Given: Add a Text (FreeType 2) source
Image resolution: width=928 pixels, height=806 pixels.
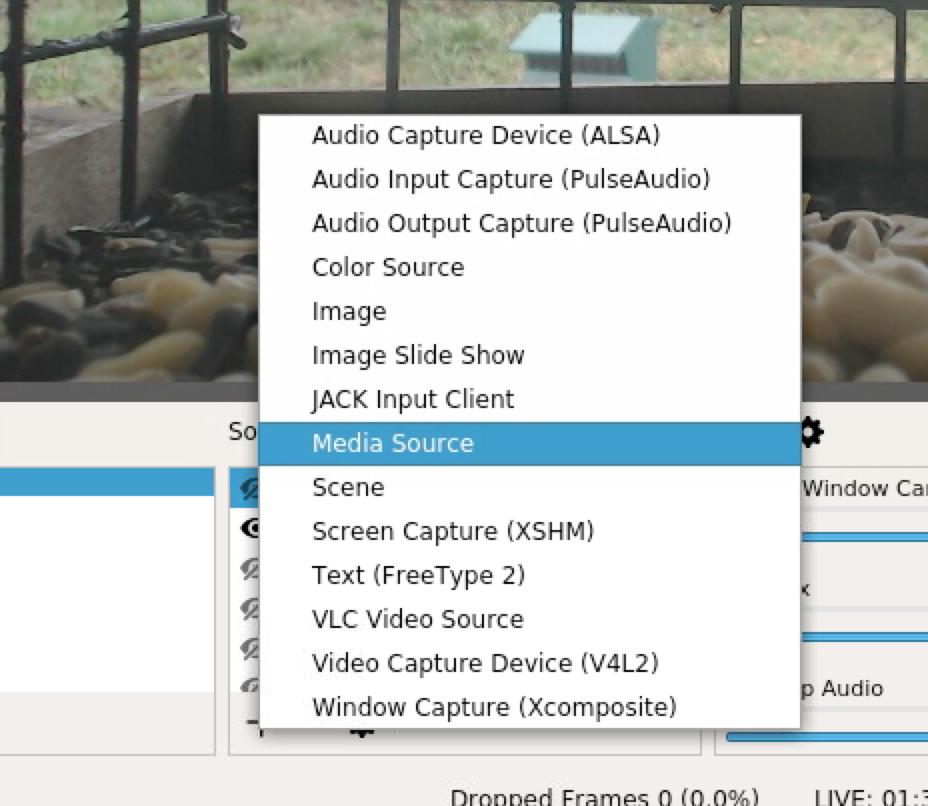Looking at the screenshot, I should coord(418,575).
